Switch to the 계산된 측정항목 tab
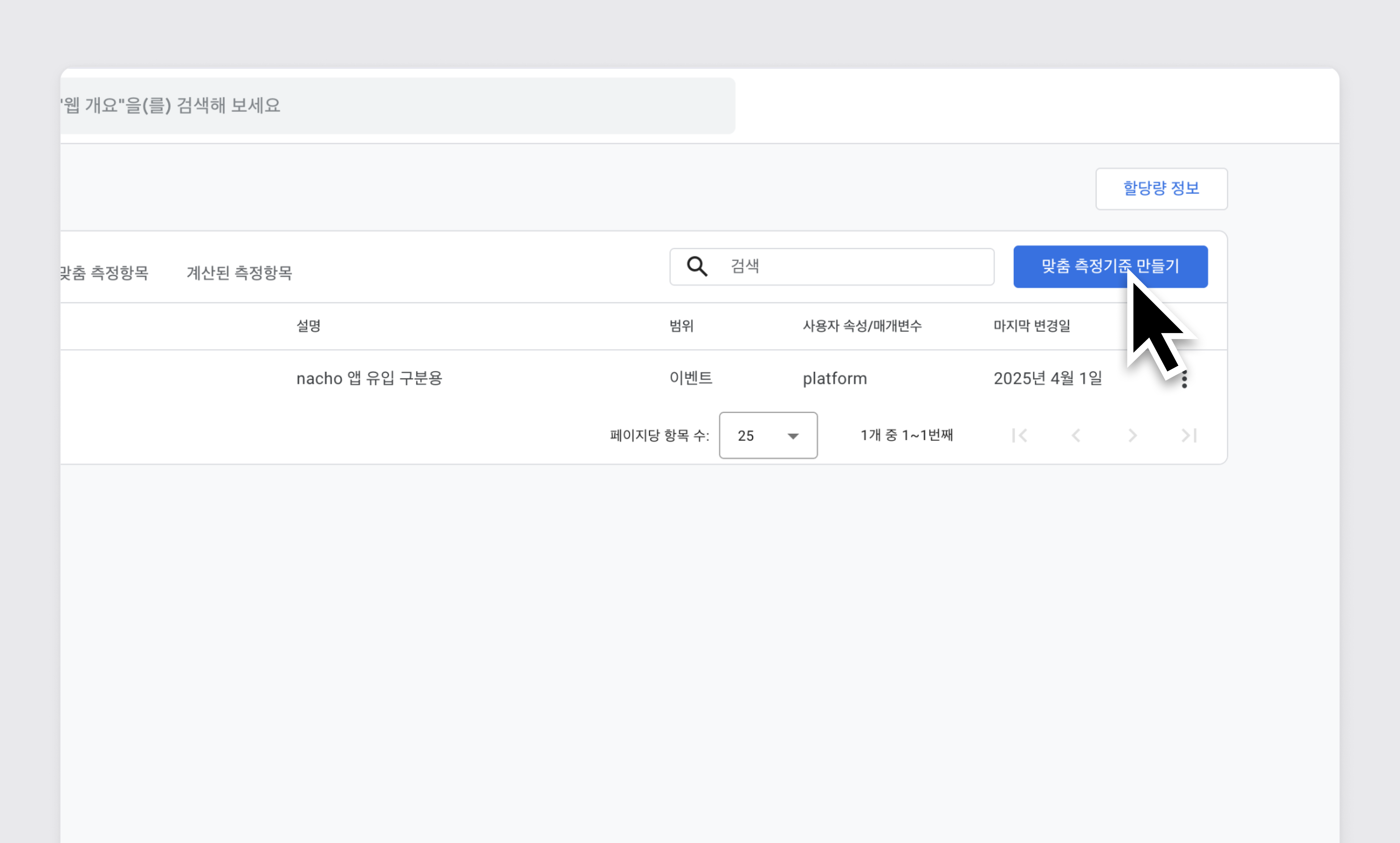The width and height of the screenshot is (1400, 843). click(239, 273)
